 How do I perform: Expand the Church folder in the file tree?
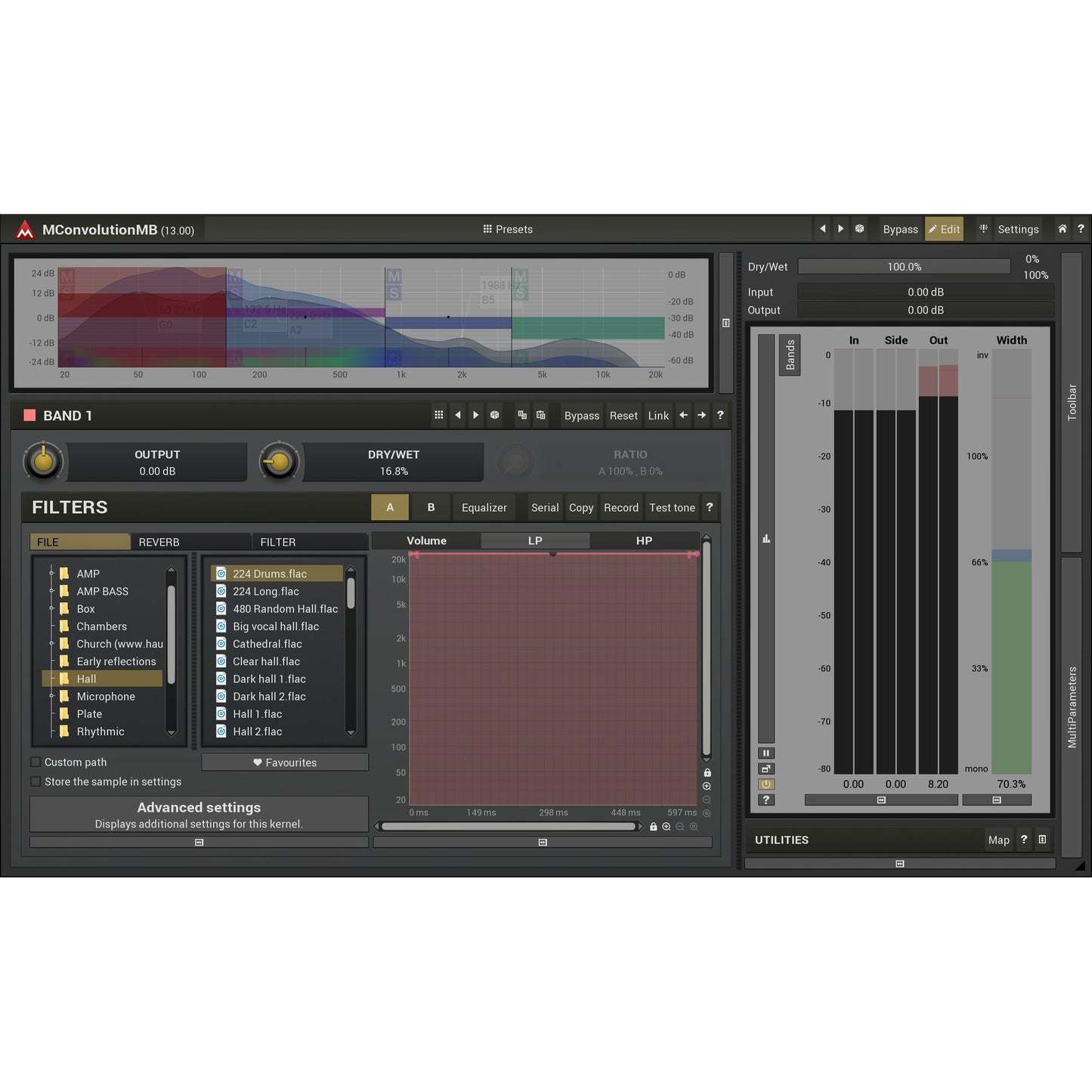(51, 644)
